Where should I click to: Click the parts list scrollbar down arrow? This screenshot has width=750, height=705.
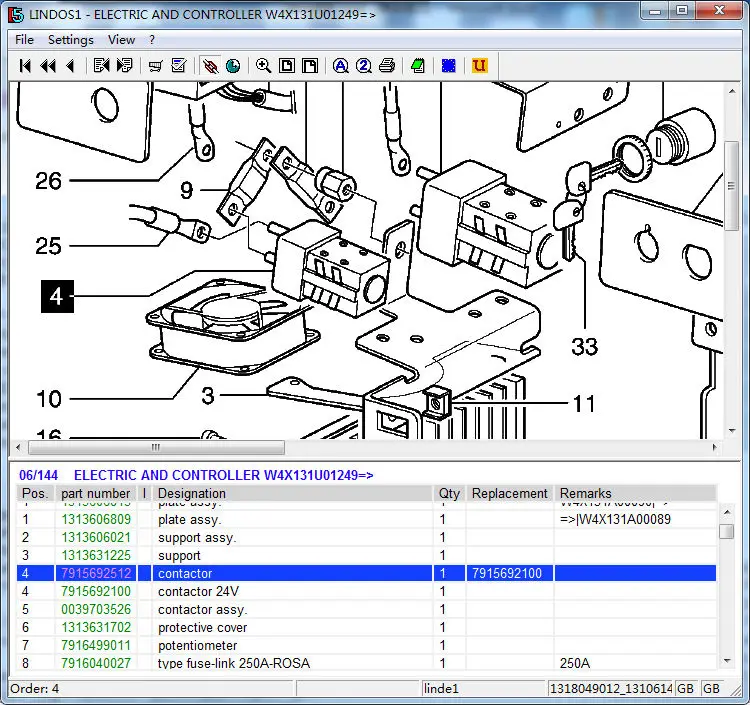click(x=727, y=661)
